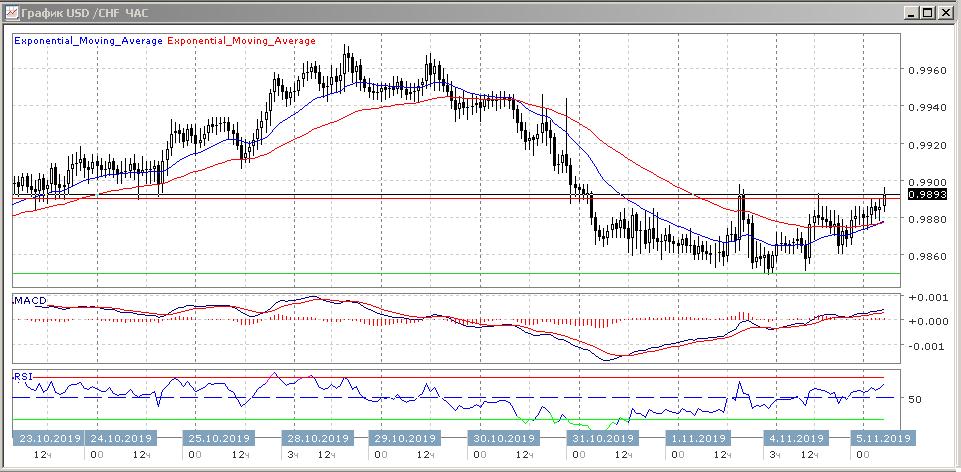Click the MACD indicator panel label
This screenshot has width=961, height=472.
pyautogui.click(x=31, y=301)
